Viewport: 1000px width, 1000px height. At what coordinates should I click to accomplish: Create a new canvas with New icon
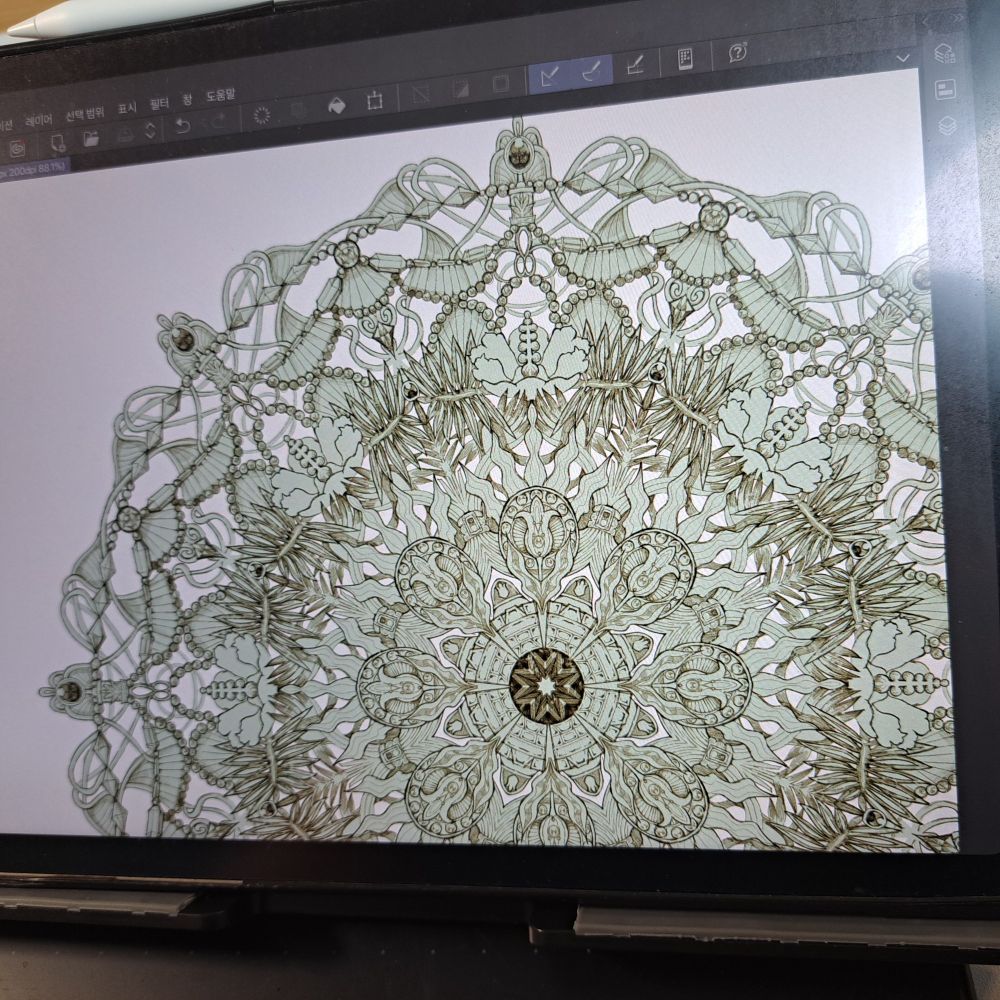(x=57, y=143)
